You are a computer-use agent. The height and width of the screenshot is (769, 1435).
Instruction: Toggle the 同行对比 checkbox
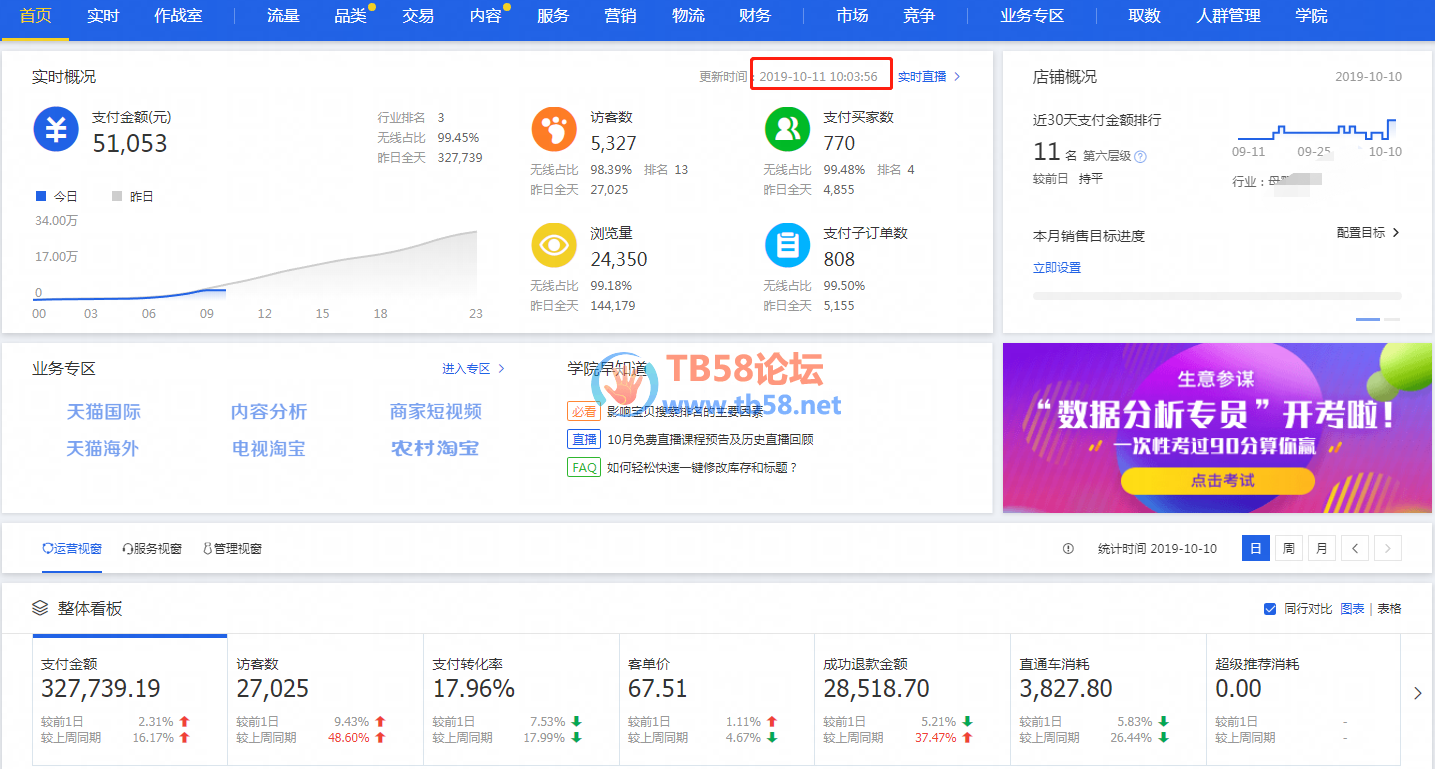[1270, 609]
